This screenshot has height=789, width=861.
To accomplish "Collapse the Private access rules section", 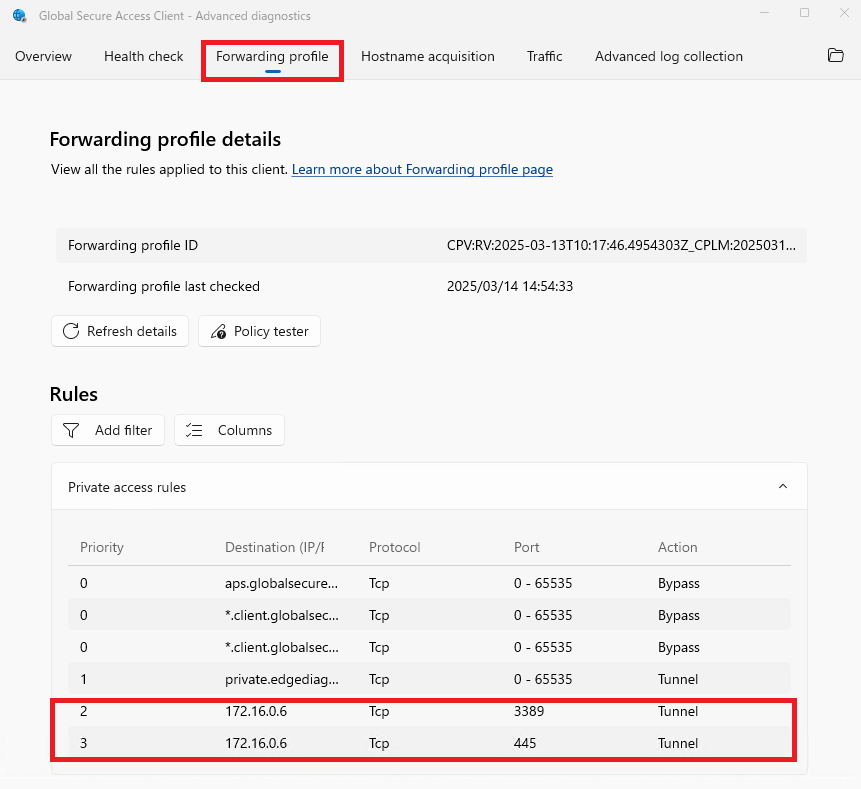I will click(783, 487).
